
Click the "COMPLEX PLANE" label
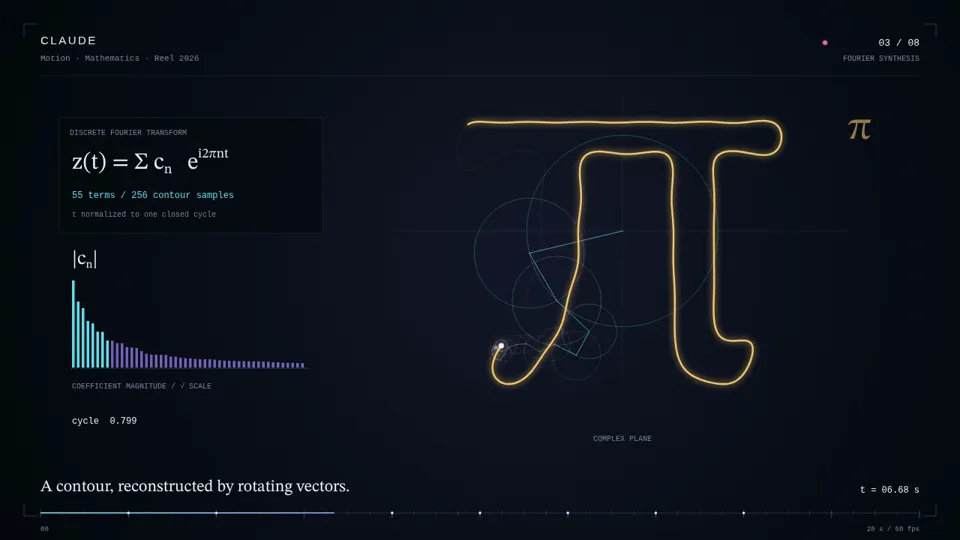(x=622, y=438)
